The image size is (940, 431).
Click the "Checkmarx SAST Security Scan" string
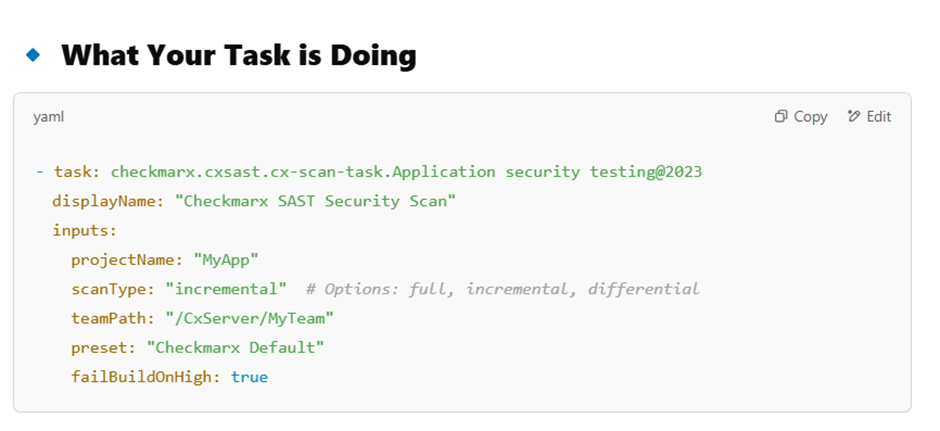315,201
